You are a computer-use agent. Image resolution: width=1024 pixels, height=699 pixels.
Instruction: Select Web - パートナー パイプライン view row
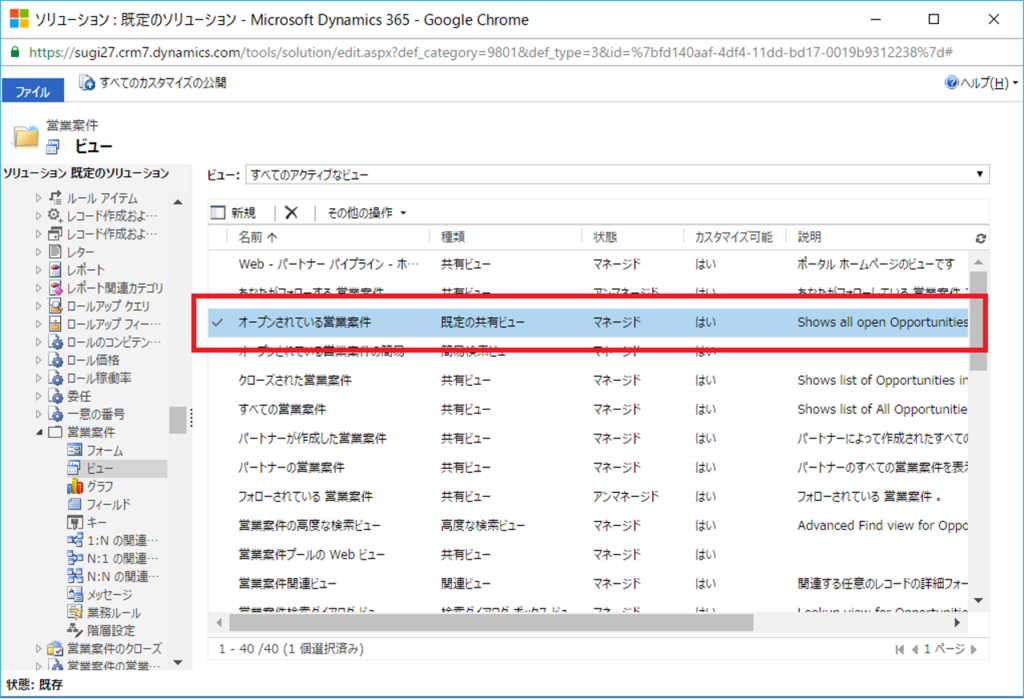pyautogui.click(x=588, y=264)
